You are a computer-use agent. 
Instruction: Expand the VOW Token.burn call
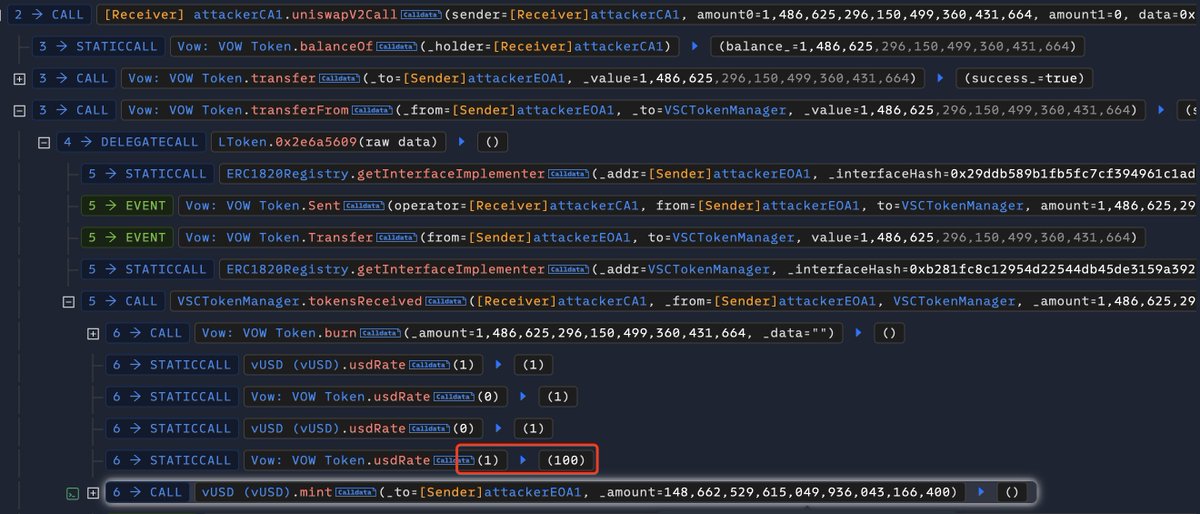point(94,333)
